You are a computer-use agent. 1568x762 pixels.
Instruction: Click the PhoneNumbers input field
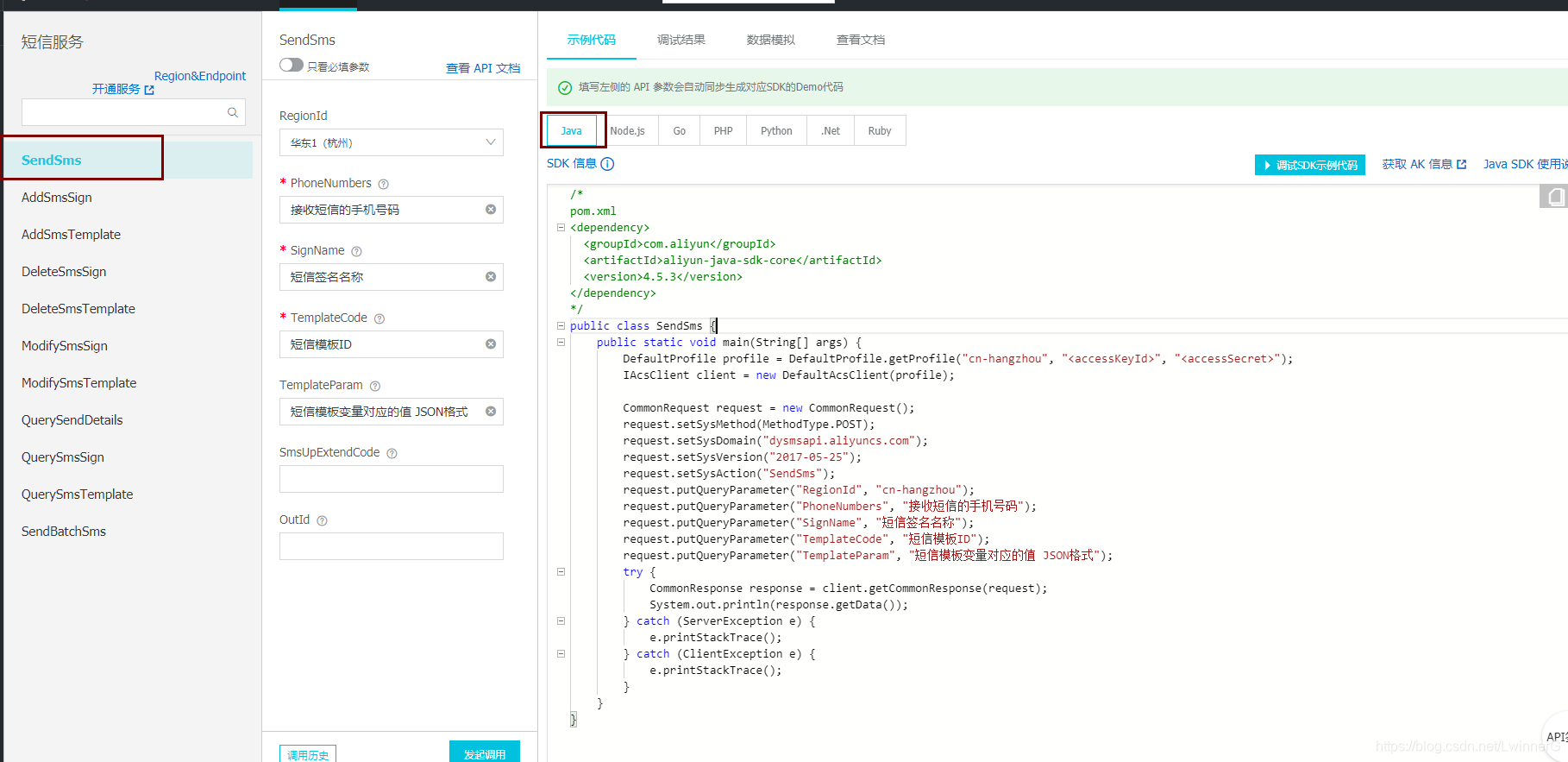click(392, 210)
